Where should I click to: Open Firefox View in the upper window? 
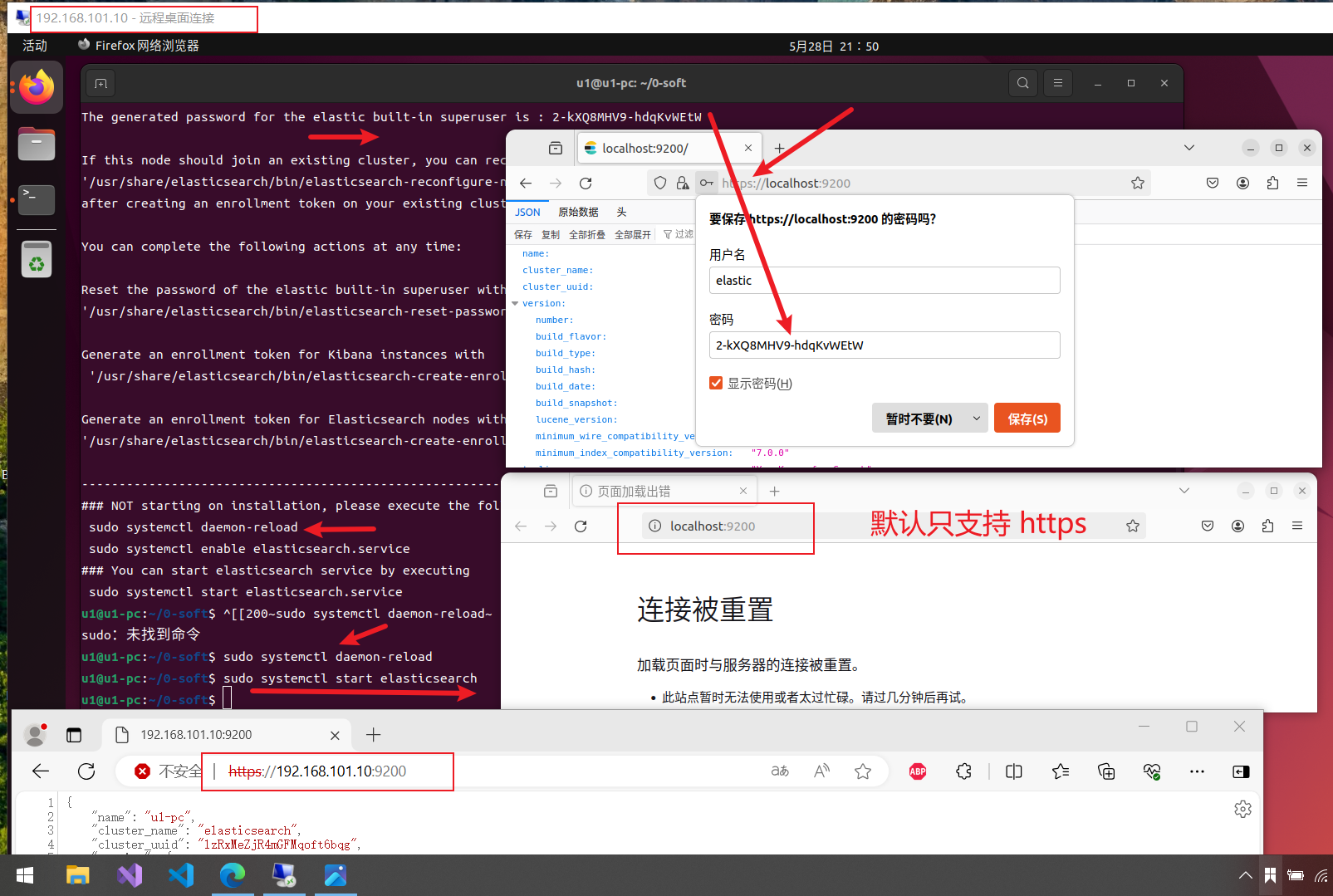tap(556, 148)
